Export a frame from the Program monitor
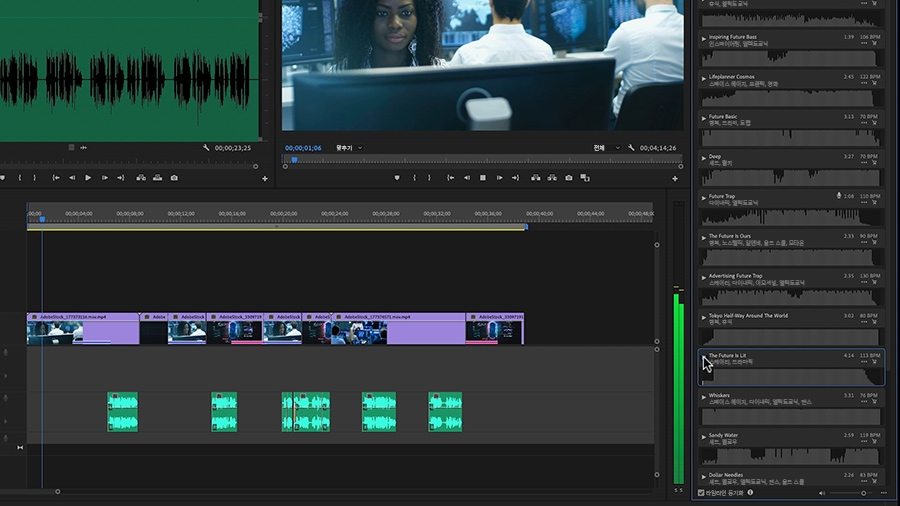This screenshot has height=506, width=900. [569, 178]
